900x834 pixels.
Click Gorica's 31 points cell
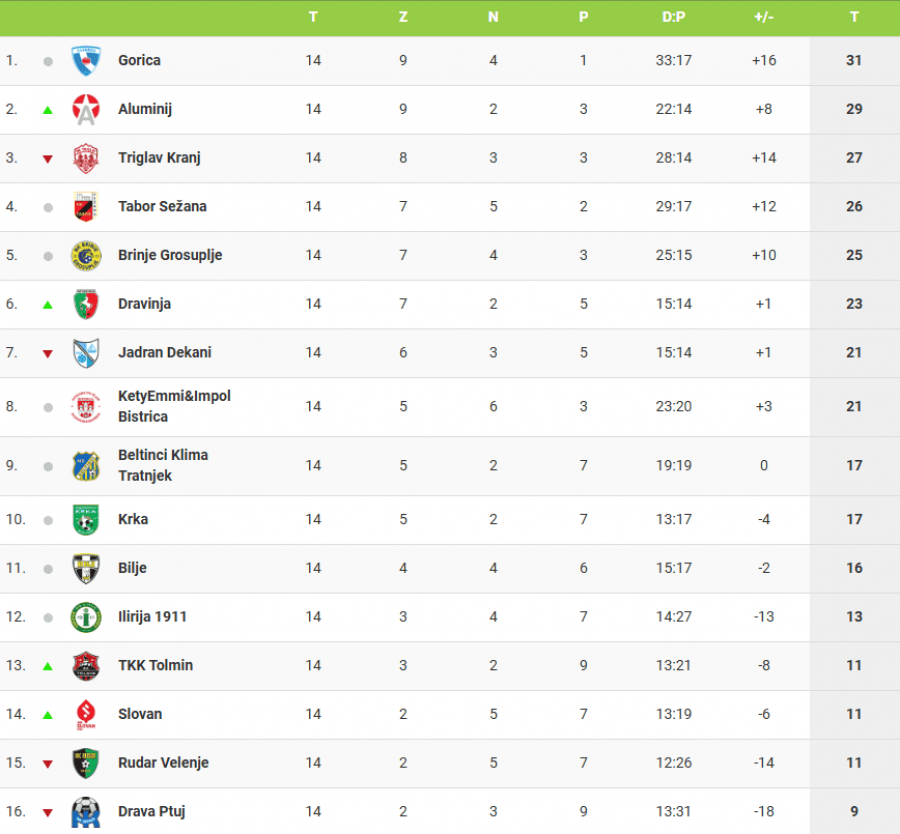click(x=854, y=60)
